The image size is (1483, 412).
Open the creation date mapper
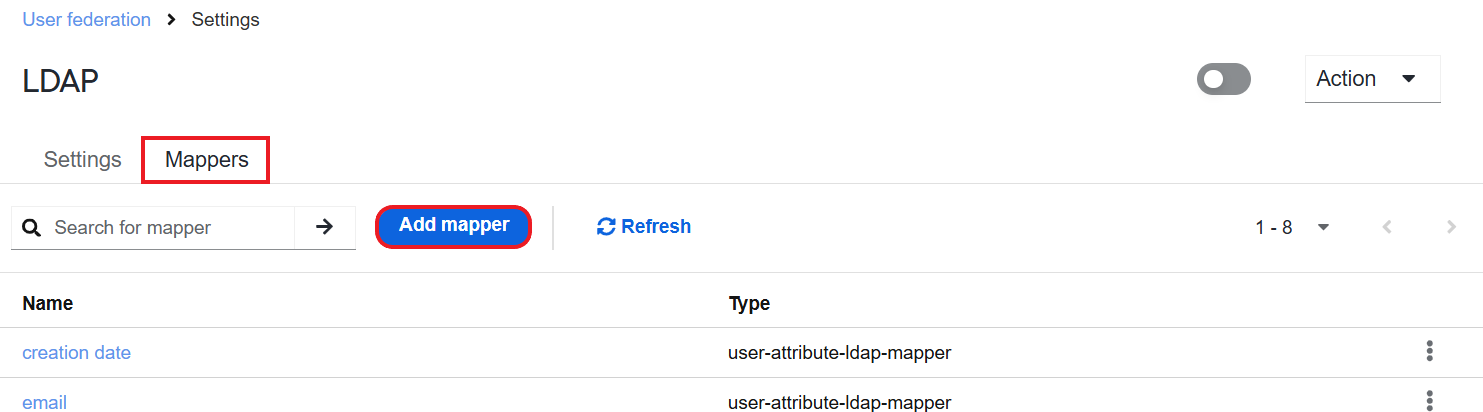[76, 353]
